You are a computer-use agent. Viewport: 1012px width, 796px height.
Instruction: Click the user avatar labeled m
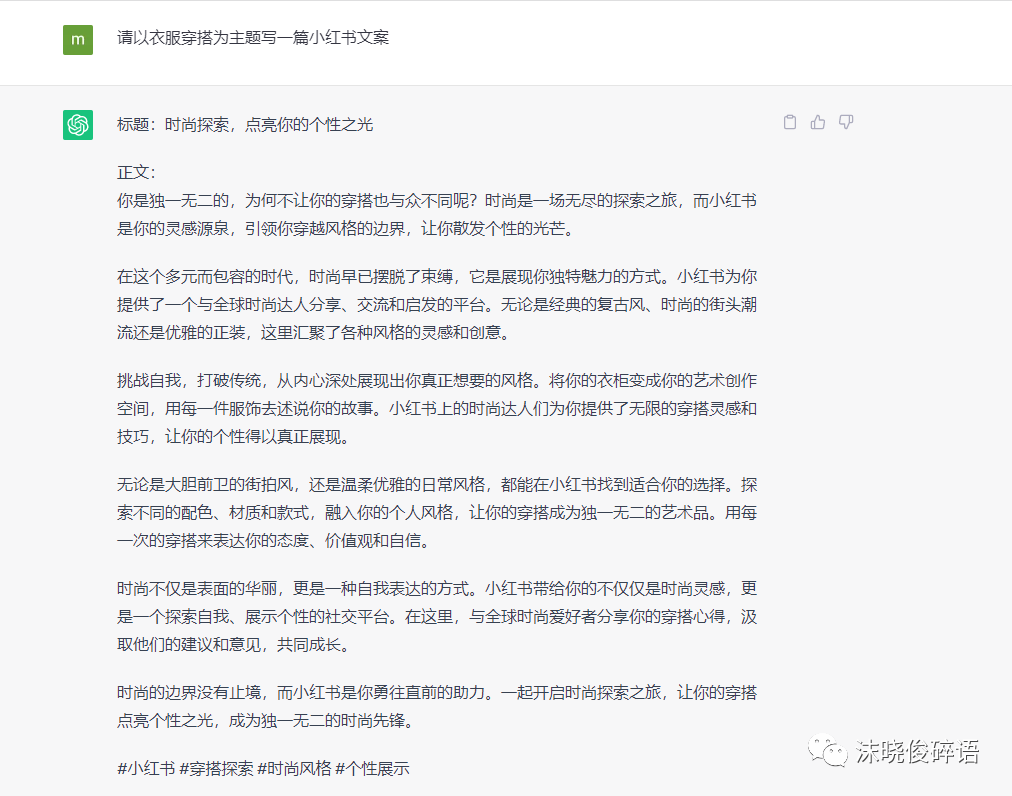[78, 39]
